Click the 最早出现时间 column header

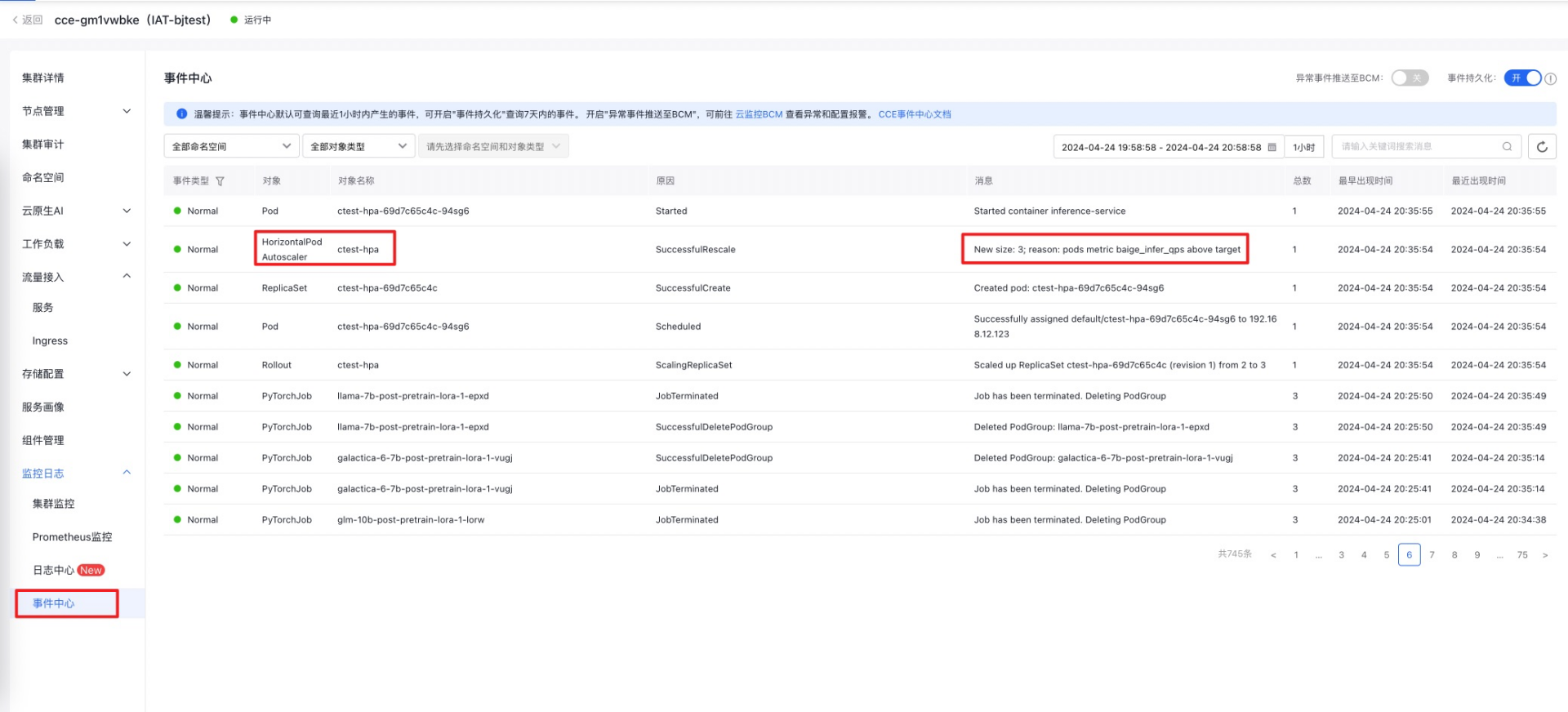click(1365, 181)
